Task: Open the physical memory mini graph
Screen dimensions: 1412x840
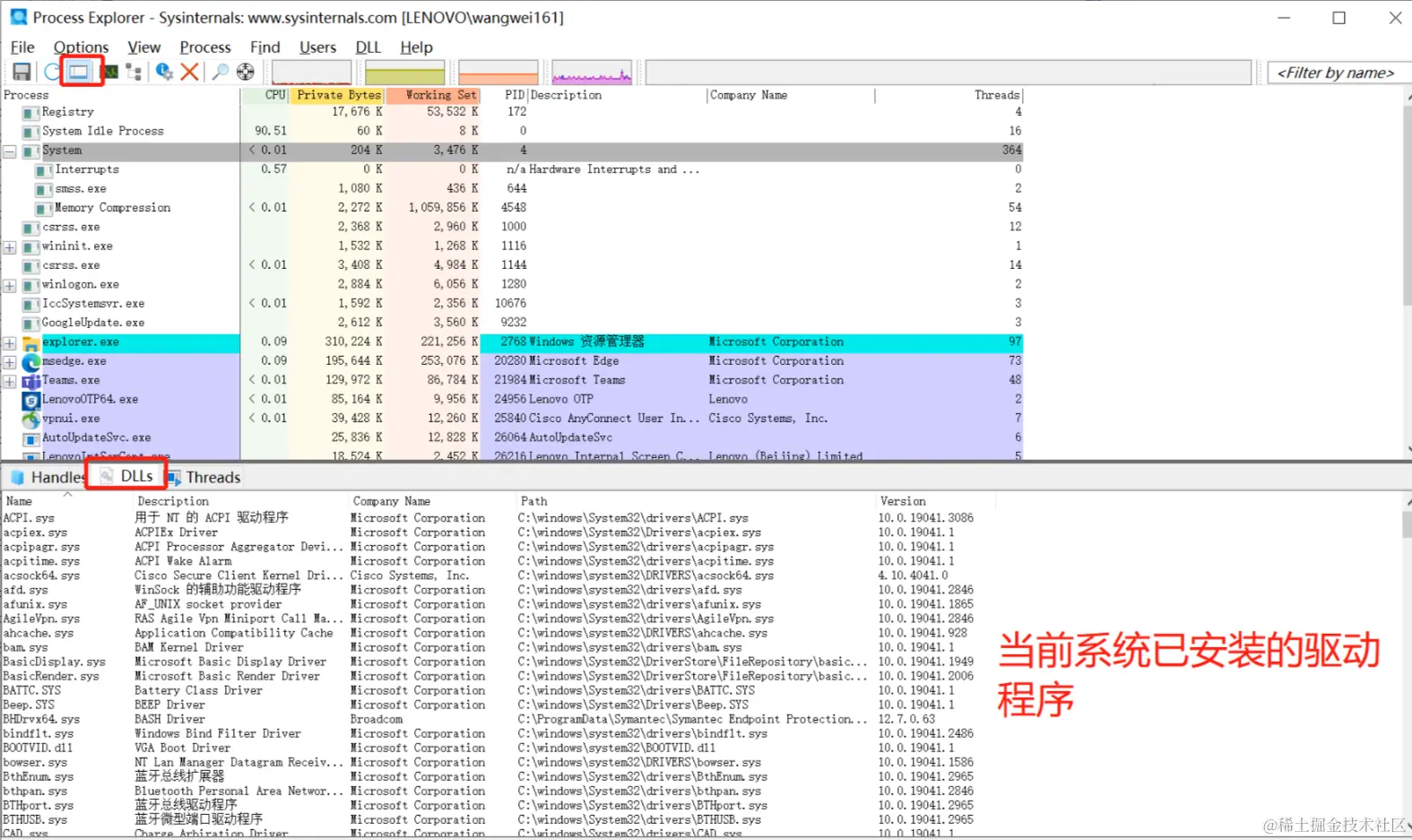Action: (x=498, y=73)
